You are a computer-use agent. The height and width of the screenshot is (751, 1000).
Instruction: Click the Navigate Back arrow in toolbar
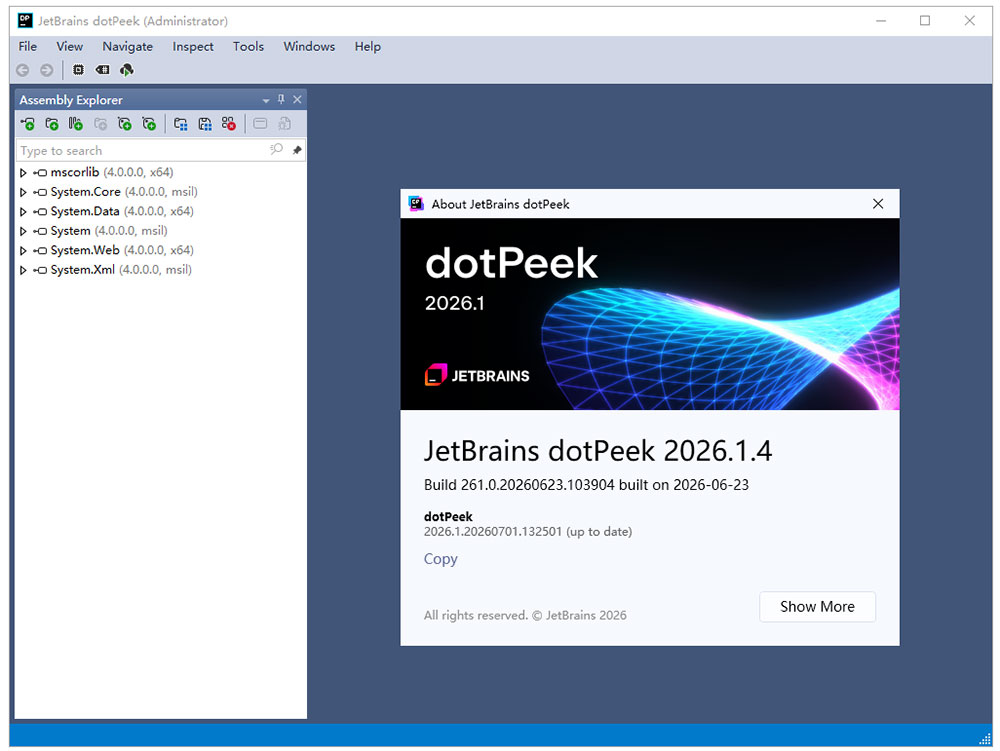coord(23,70)
